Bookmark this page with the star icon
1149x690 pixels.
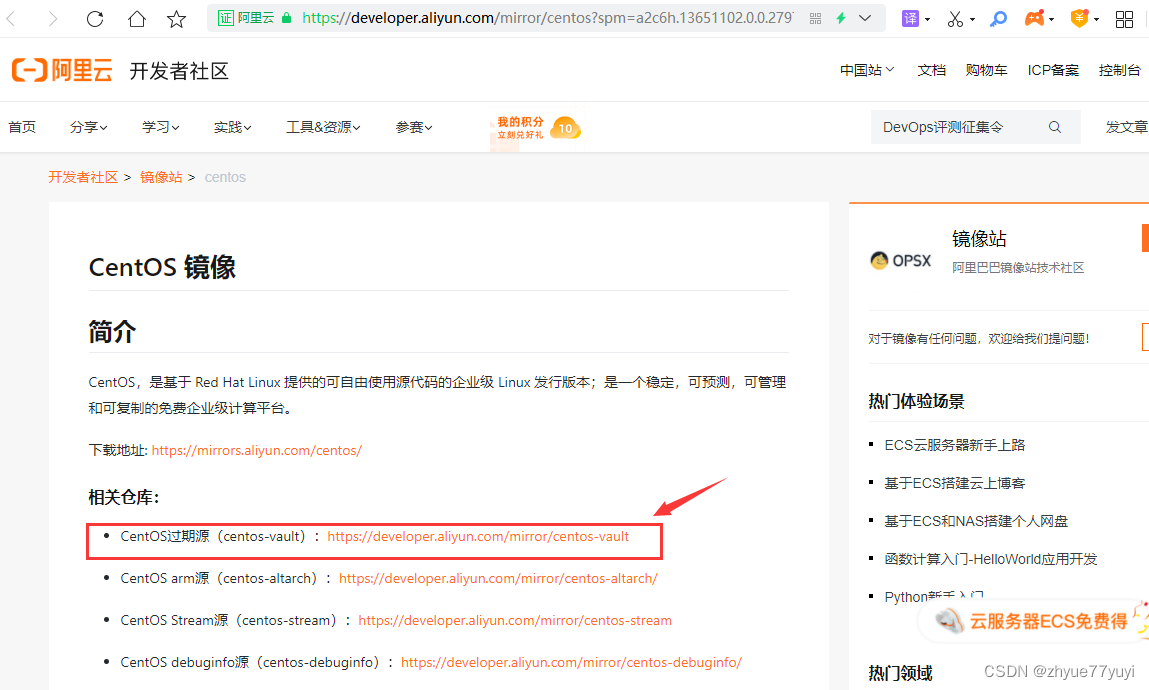(177, 18)
